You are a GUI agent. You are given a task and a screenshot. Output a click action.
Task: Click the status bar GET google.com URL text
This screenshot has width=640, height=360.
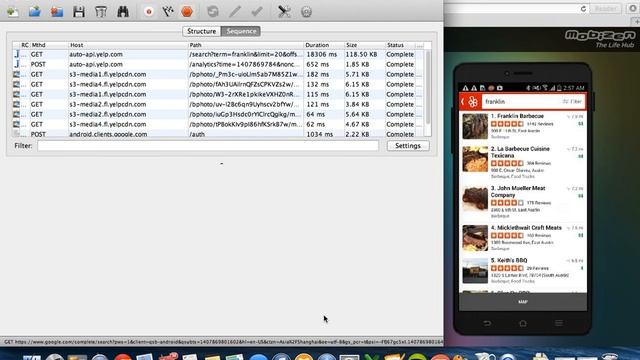223,342
